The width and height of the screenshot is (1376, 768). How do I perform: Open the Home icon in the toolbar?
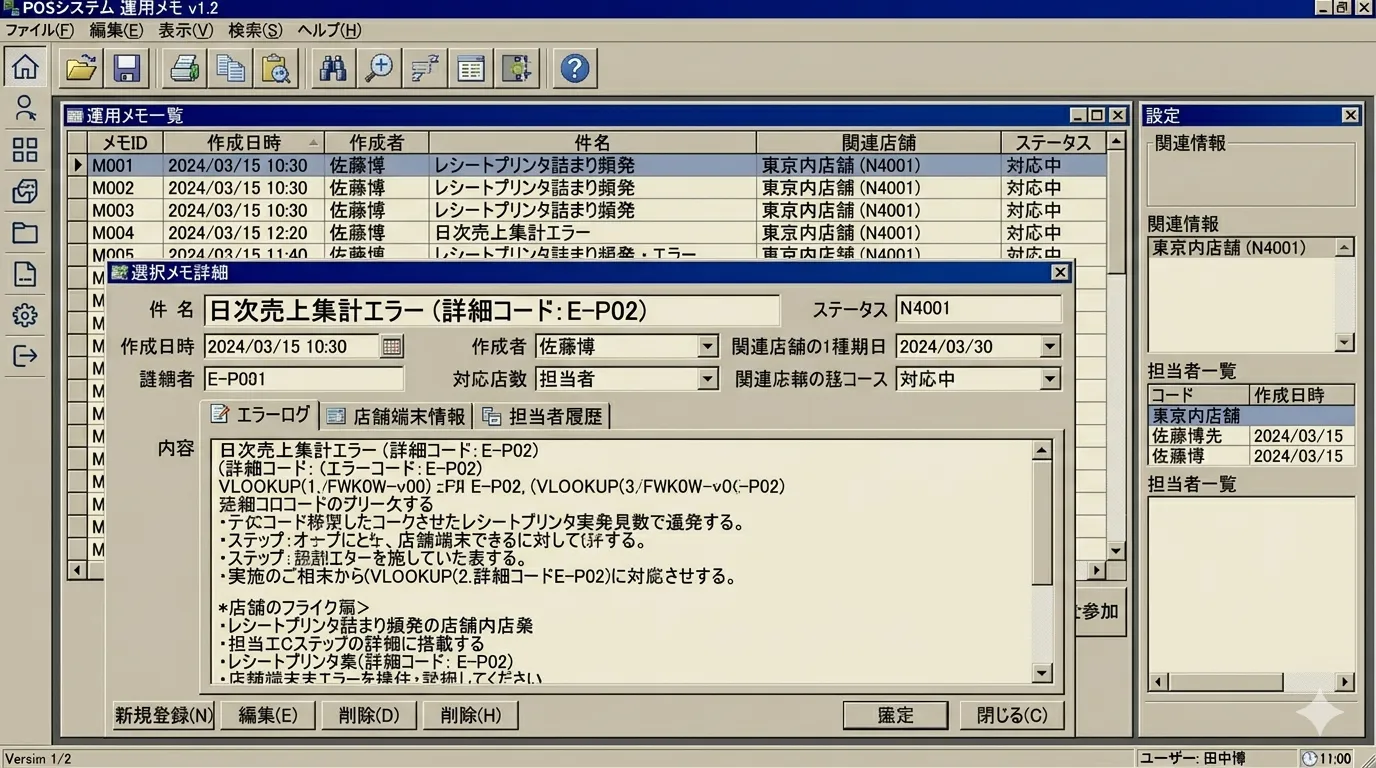pos(25,67)
